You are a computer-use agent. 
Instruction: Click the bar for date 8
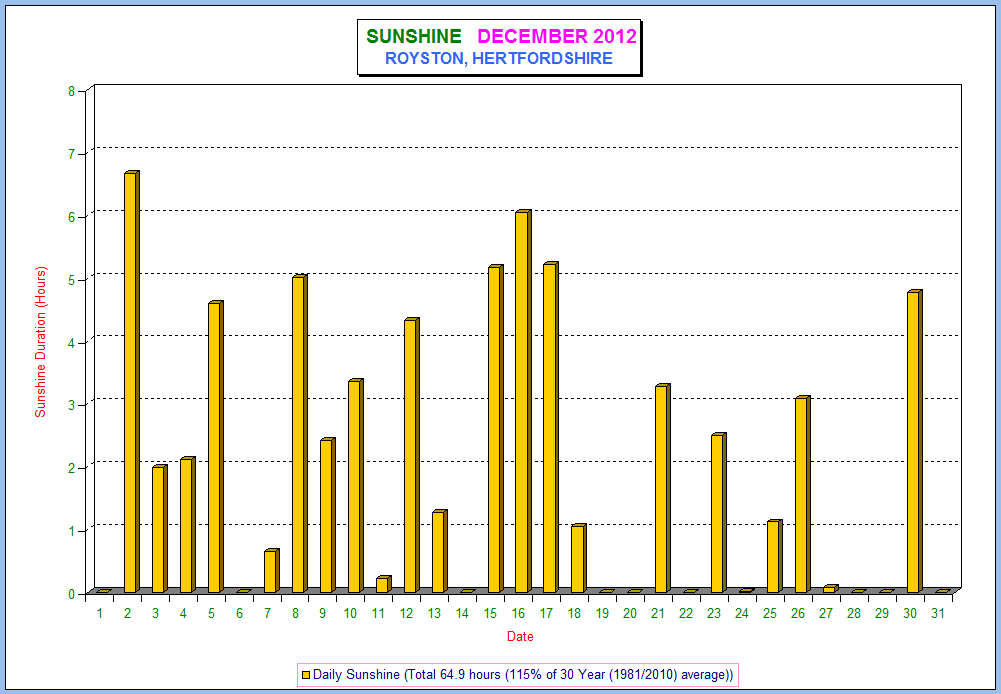point(299,434)
